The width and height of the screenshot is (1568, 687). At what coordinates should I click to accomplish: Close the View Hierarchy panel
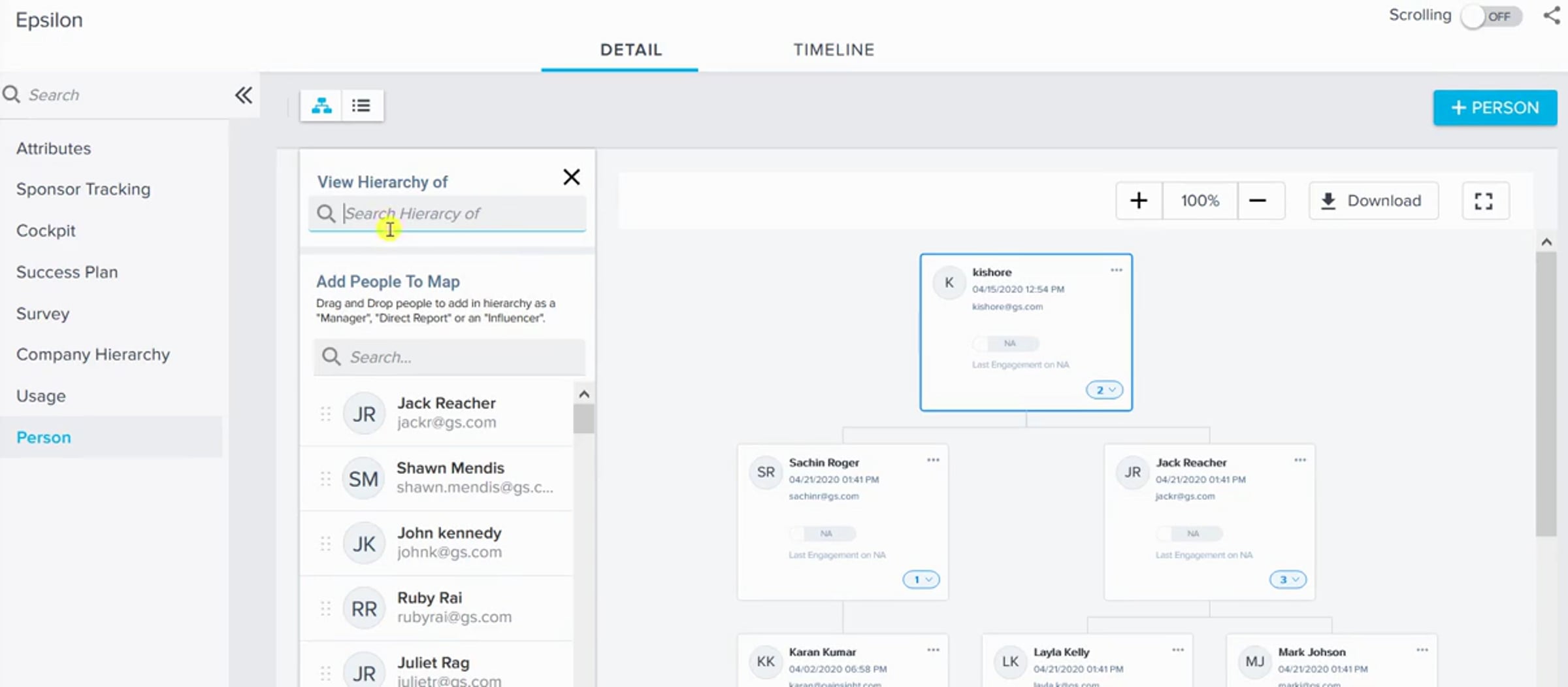tap(572, 177)
